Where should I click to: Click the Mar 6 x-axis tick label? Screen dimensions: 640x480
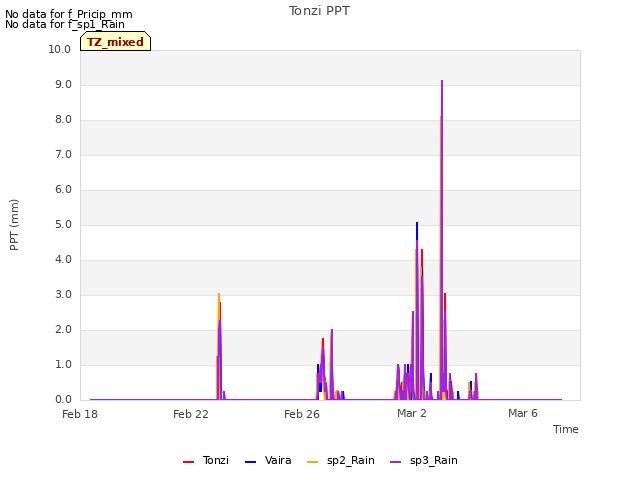tap(522, 413)
